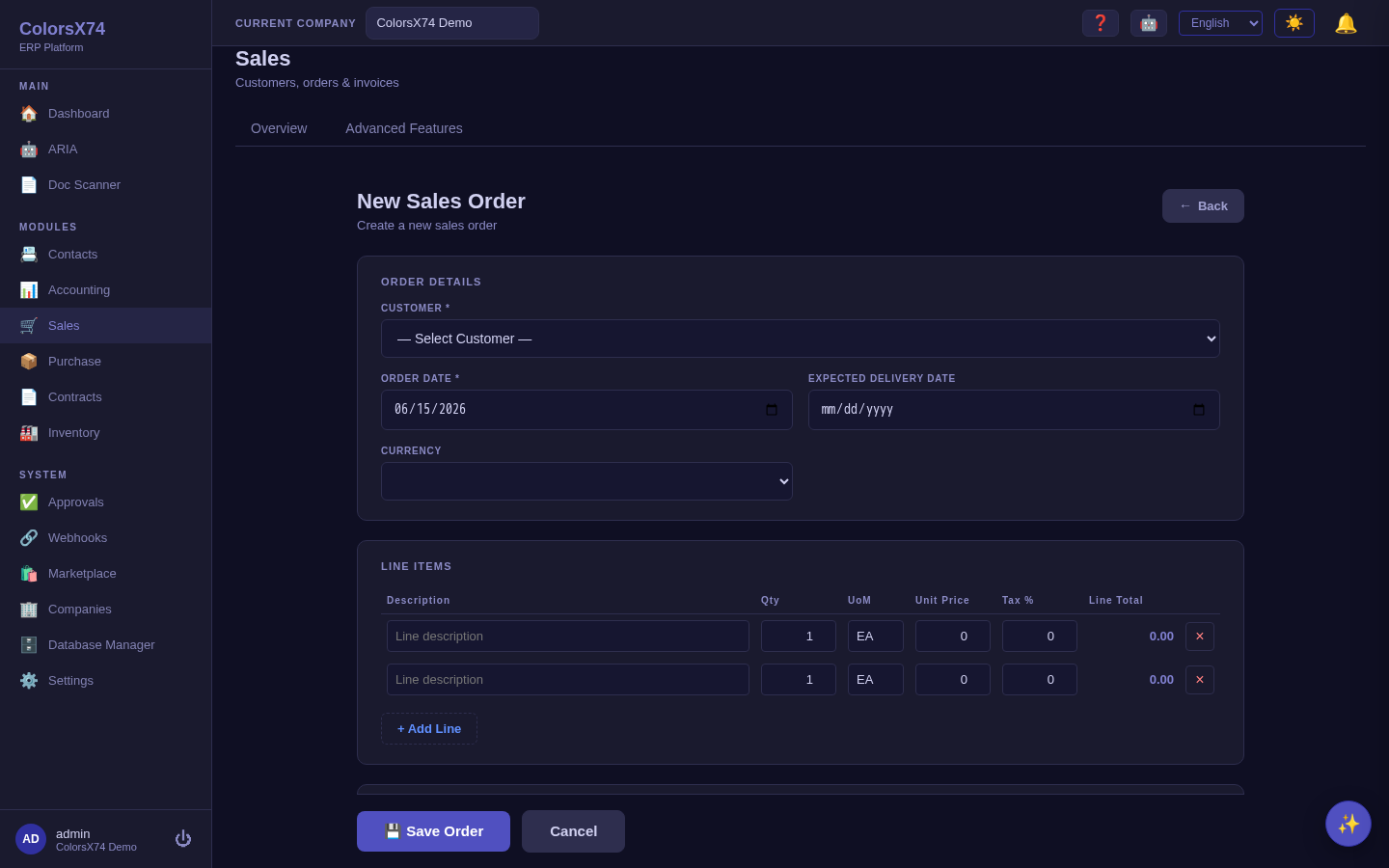Click the first row UoM field
Screen dimensions: 1389x868
pos(876,637)
